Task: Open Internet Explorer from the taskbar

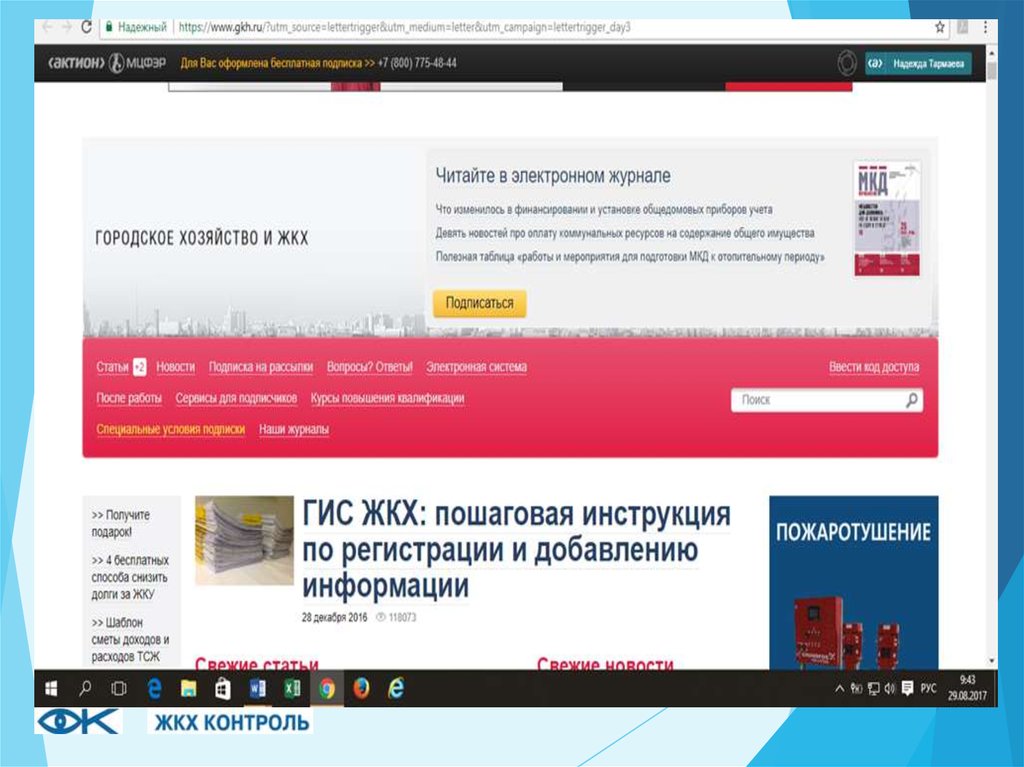Action: point(396,689)
